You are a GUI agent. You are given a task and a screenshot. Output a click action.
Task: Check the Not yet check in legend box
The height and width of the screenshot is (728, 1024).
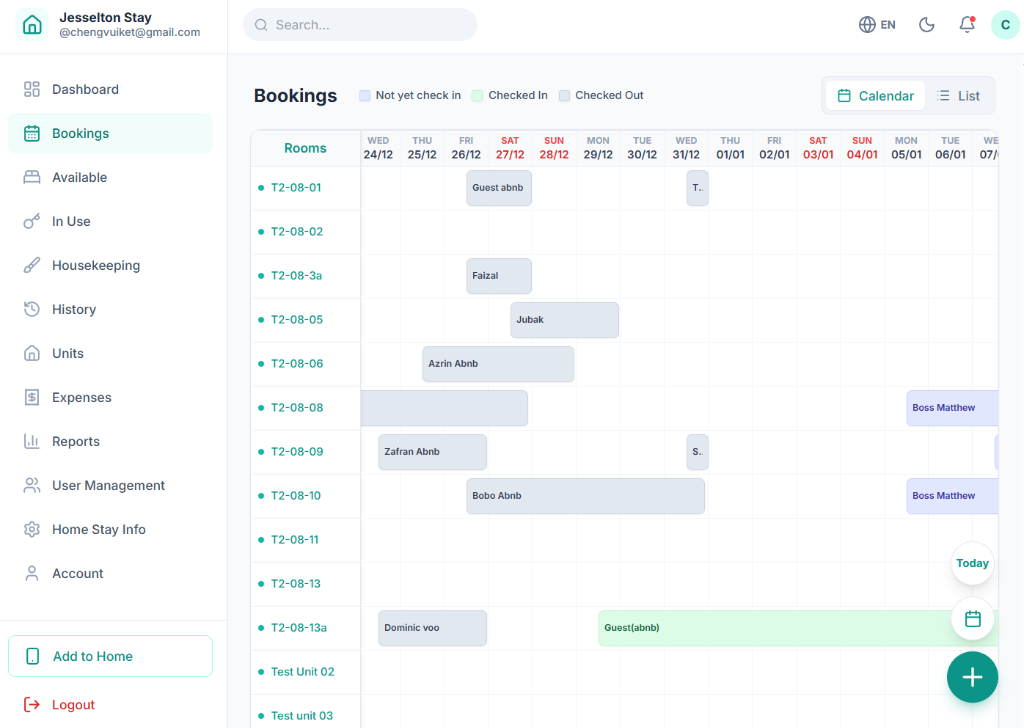363,95
